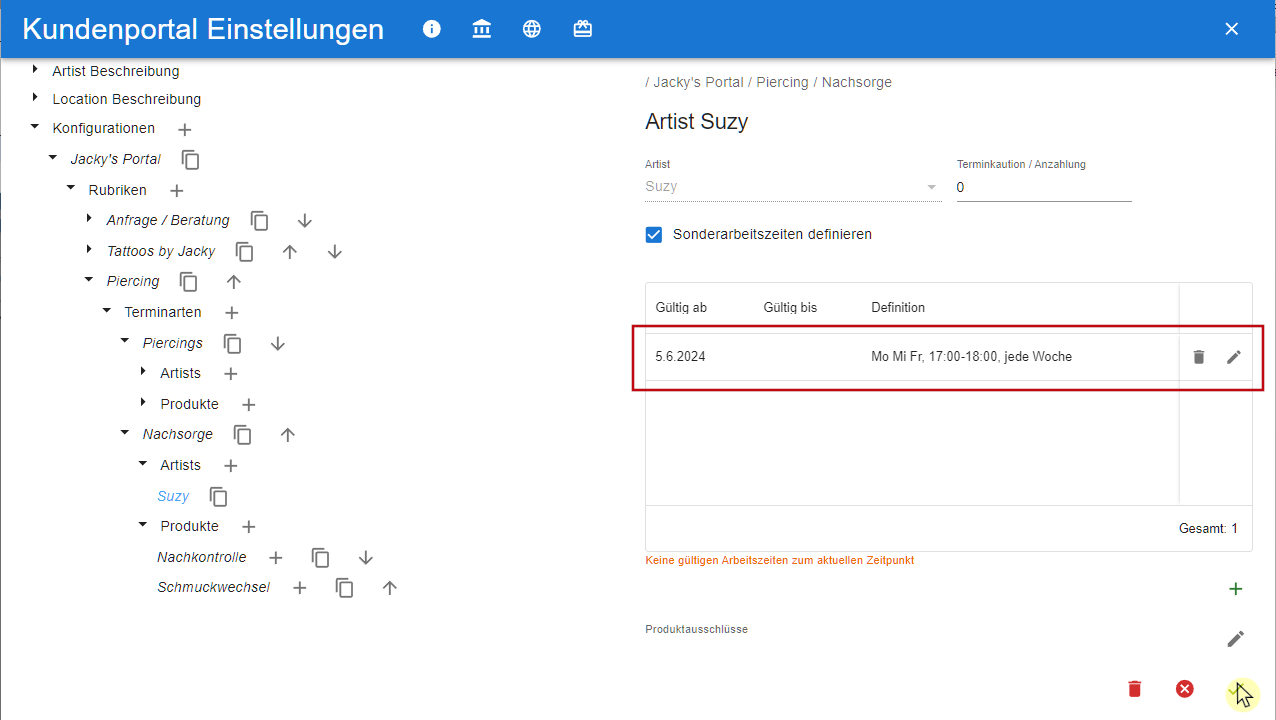The width and height of the screenshot is (1276, 720).
Task: Expand Tattoos by Jacky node
Action: tap(89, 250)
